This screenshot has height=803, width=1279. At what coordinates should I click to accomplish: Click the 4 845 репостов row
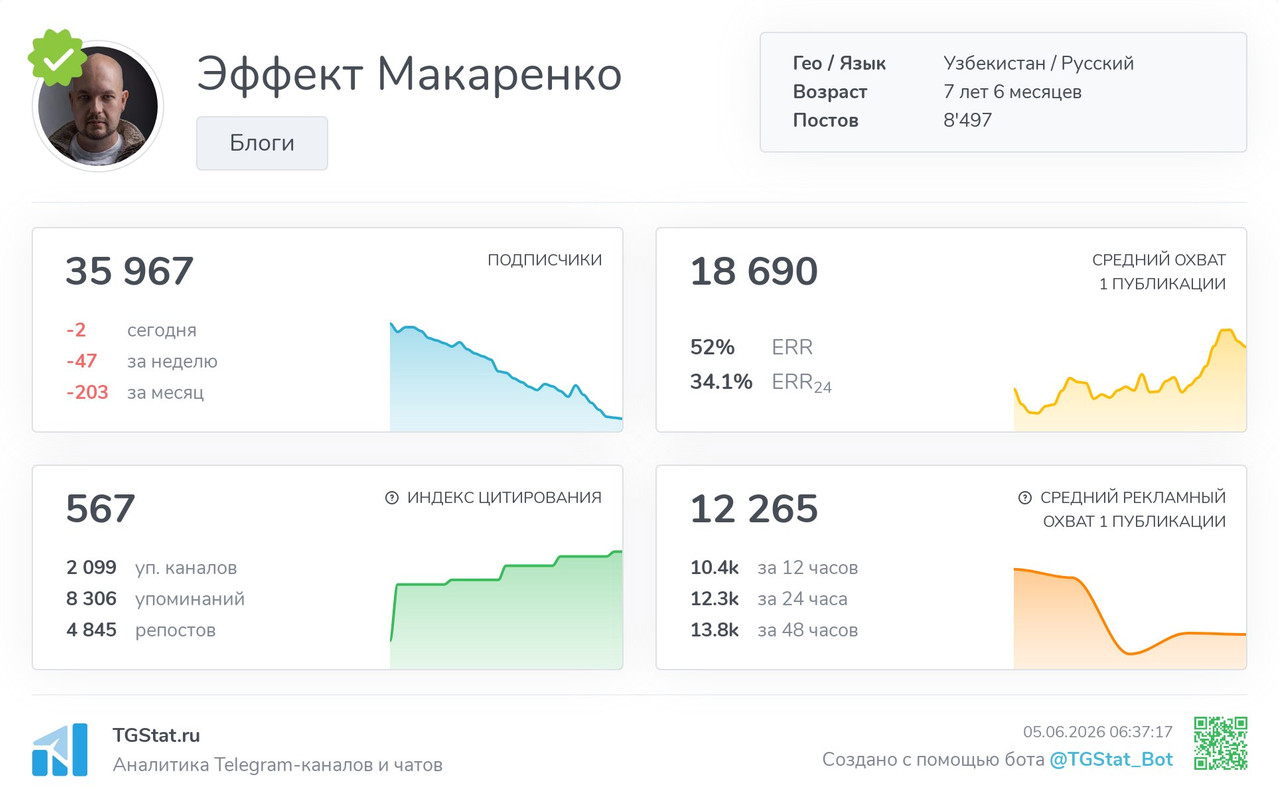click(141, 630)
